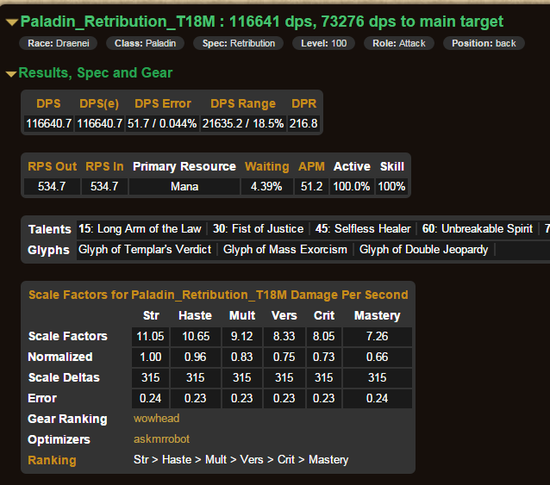The height and width of the screenshot is (485, 550).
Task: Click the Skill column header
Action: (392, 167)
